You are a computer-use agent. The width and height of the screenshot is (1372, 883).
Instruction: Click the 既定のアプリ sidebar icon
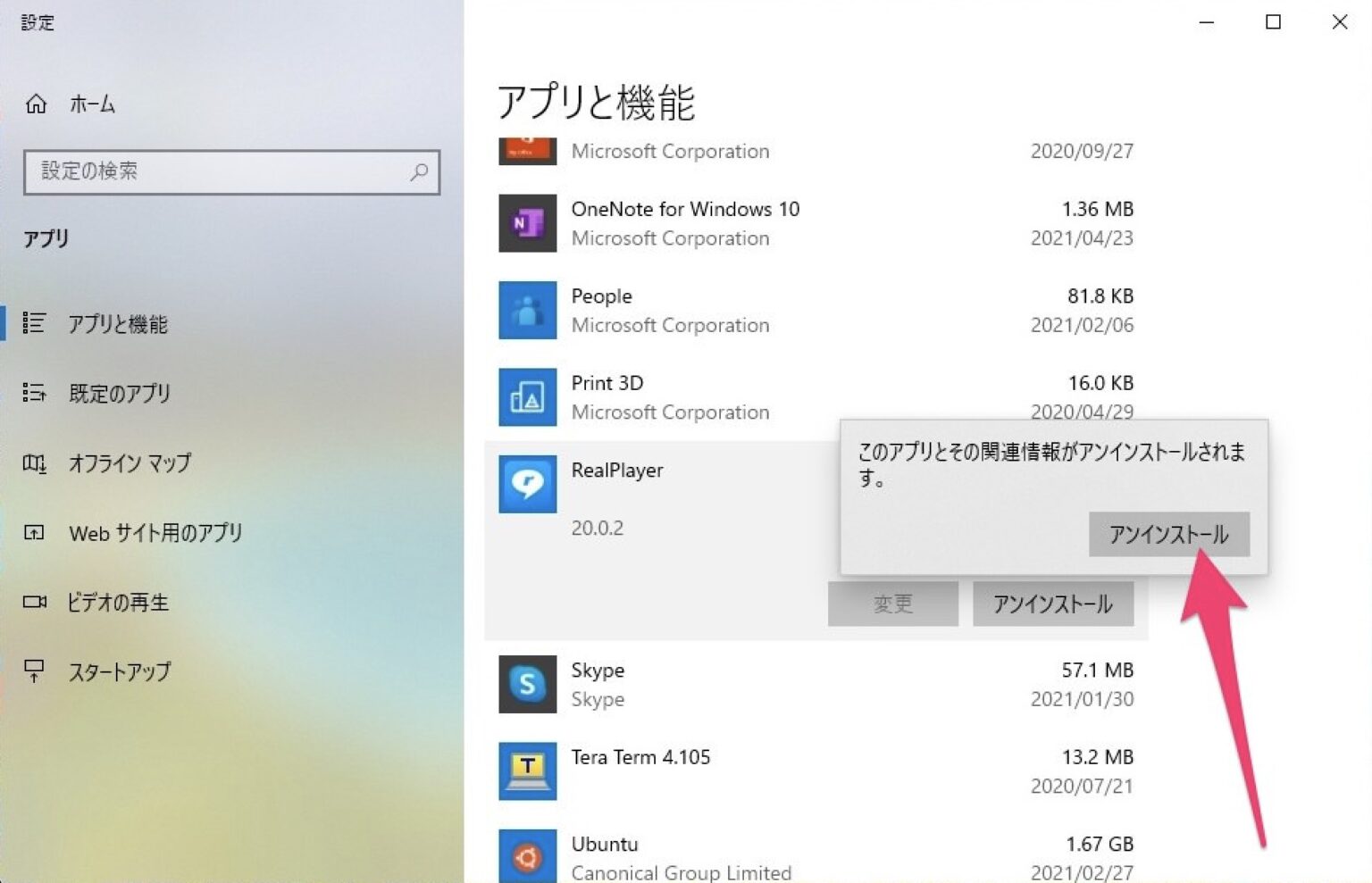pyautogui.click(x=34, y=393)
